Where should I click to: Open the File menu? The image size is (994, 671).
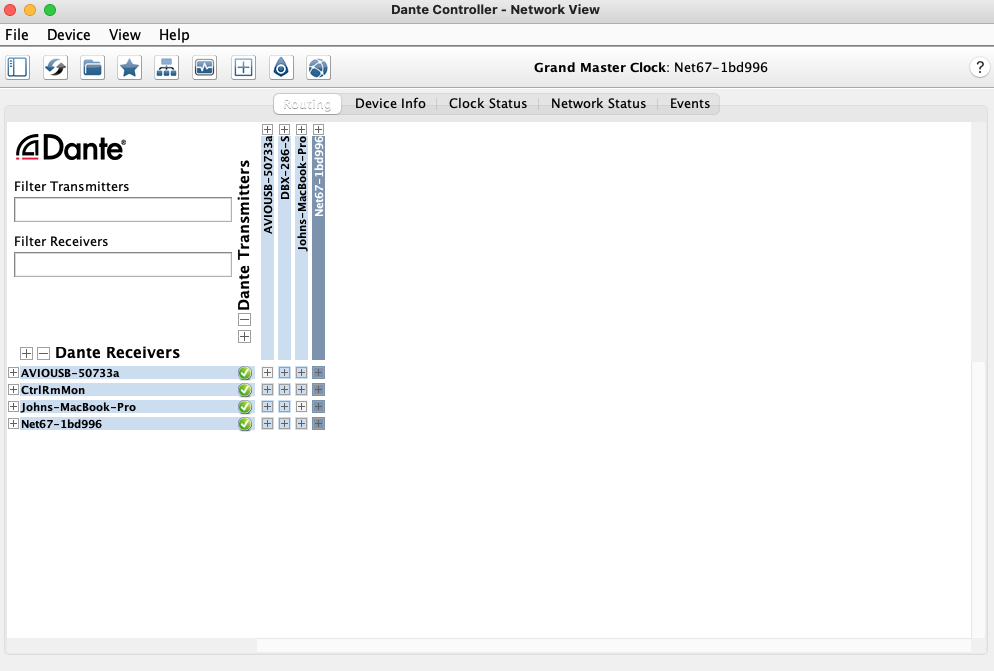point(16,35)
